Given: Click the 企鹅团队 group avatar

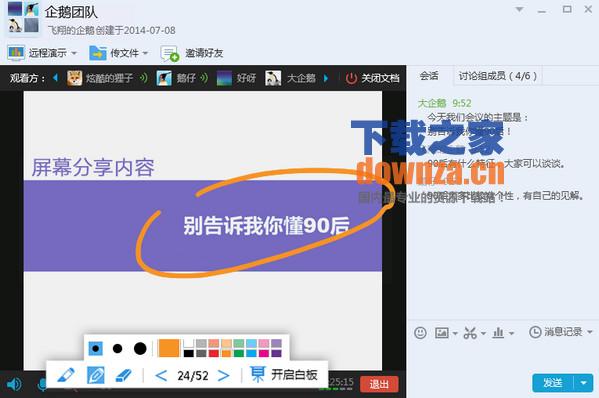Looking at the screenshot, I should (x=23, y=17).
